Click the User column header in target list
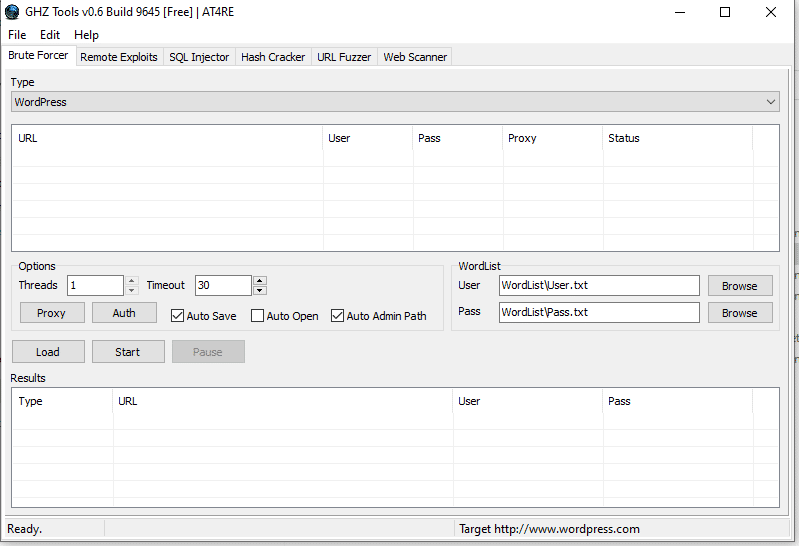The height and width of the screenshot is (546, 799). 367,138
